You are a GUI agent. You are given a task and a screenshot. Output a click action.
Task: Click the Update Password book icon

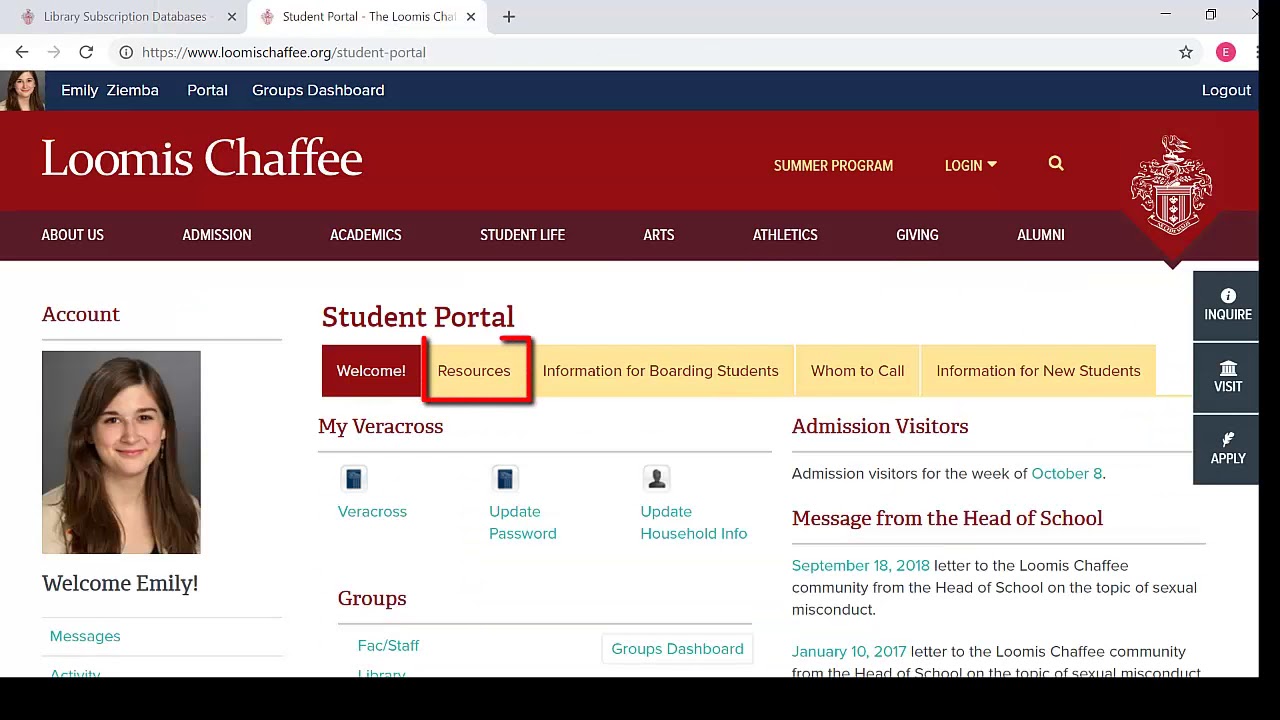coord(505,479)
